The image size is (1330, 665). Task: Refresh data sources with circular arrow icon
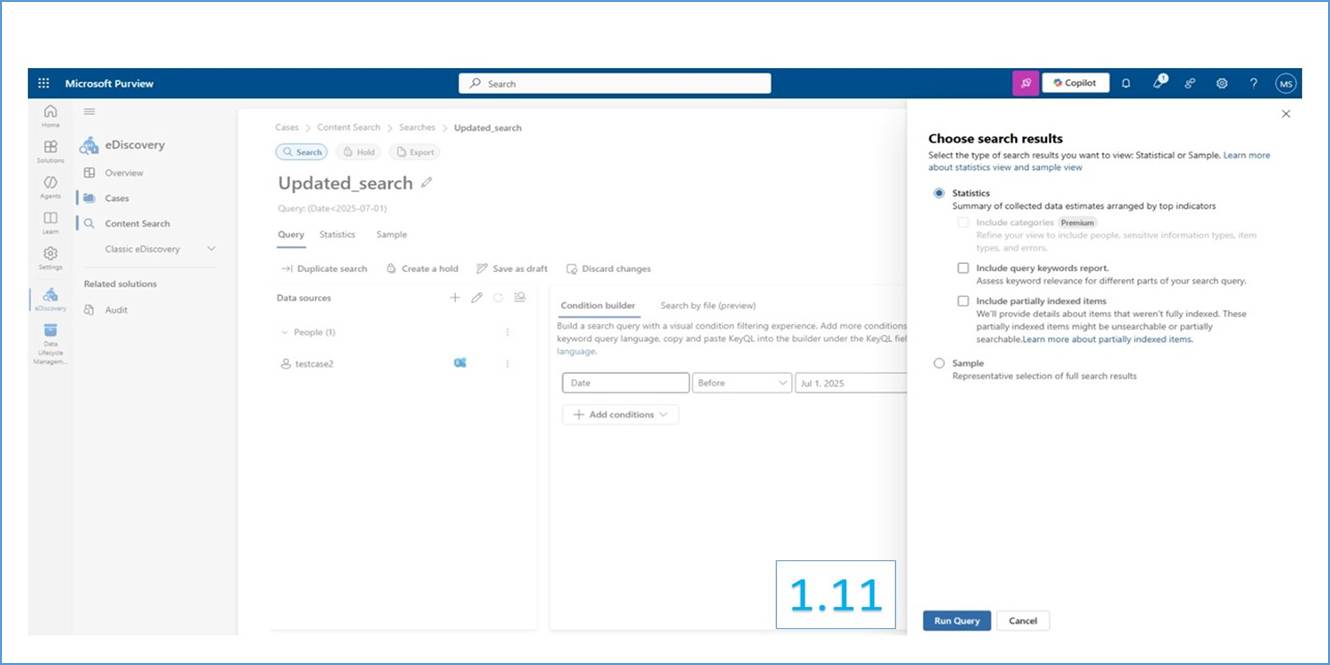click(x=498, y=298)
